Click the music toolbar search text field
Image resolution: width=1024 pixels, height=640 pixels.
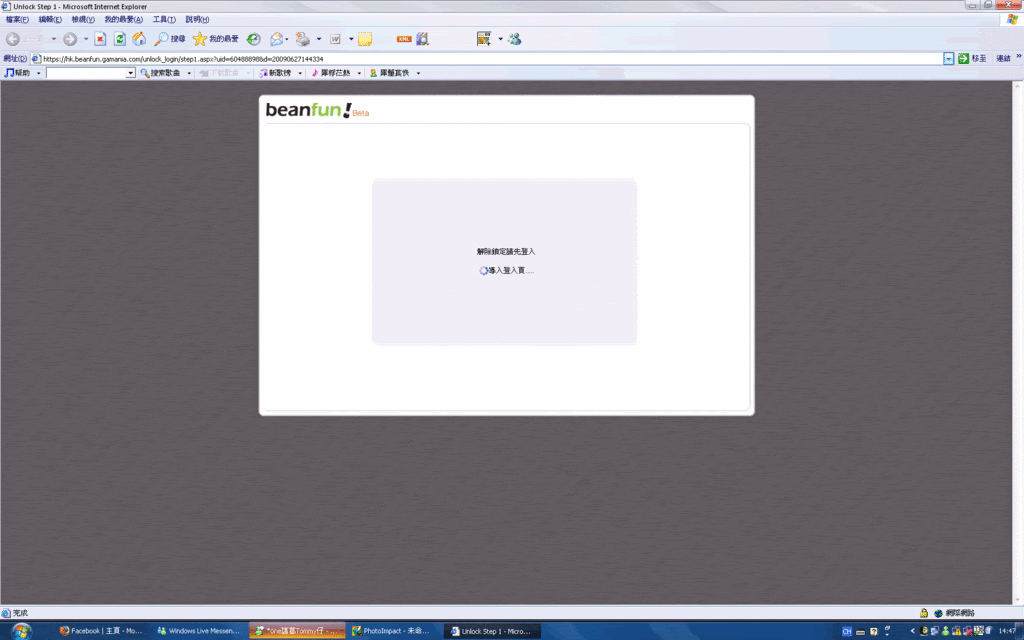click(86, 73)
